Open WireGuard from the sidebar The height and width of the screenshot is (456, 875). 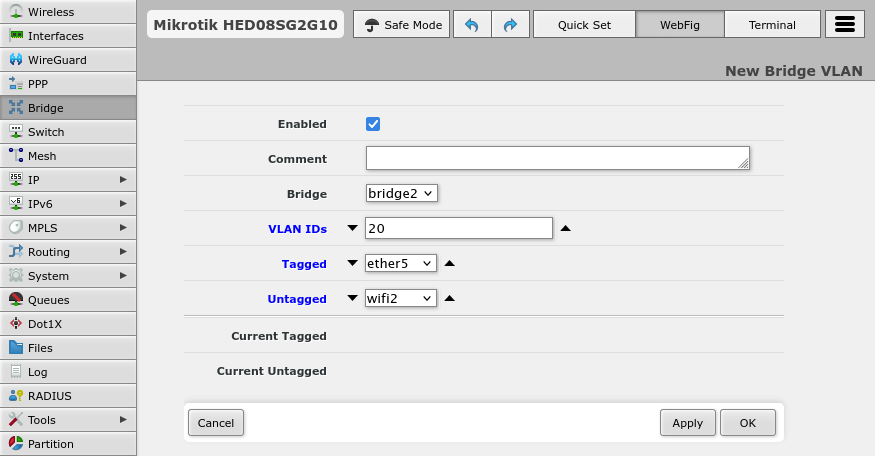pyautogui.click(x=57, y=60)
